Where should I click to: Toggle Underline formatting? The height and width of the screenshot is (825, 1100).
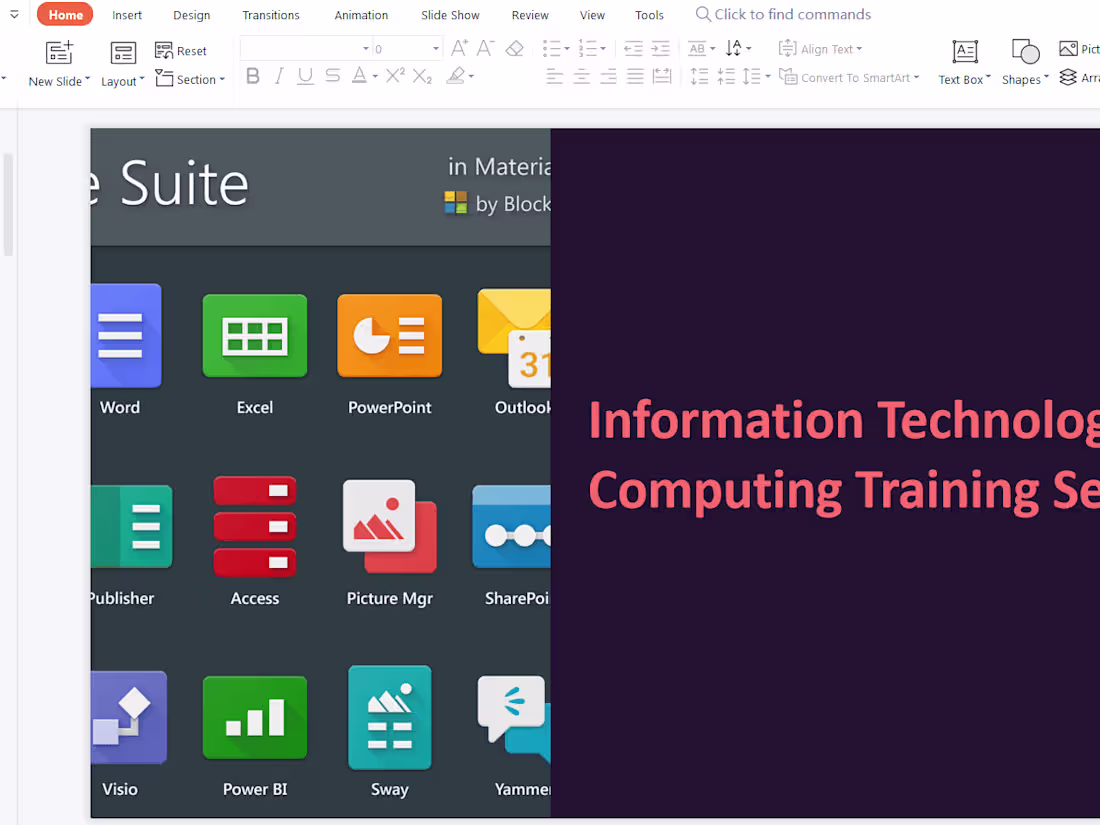click(x=305, y=76)
